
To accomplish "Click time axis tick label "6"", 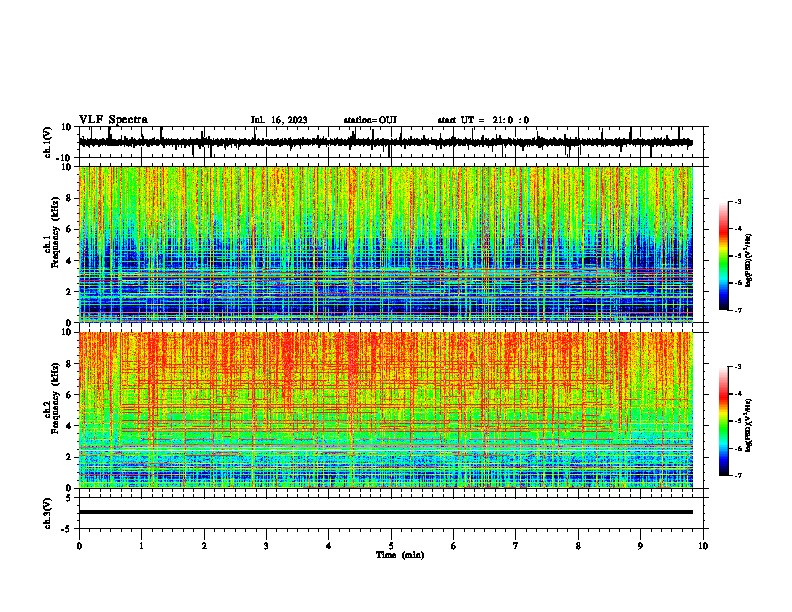I will point(454,546).
